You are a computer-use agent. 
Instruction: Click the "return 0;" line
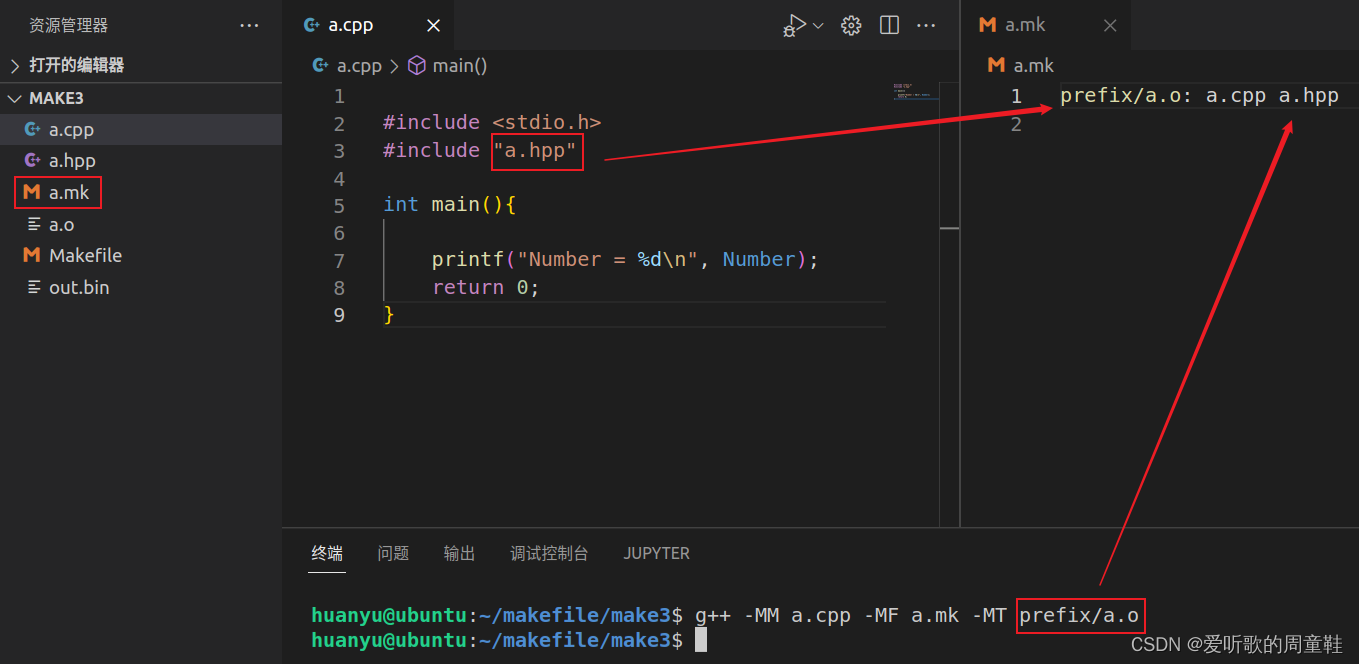coord(486,288)
